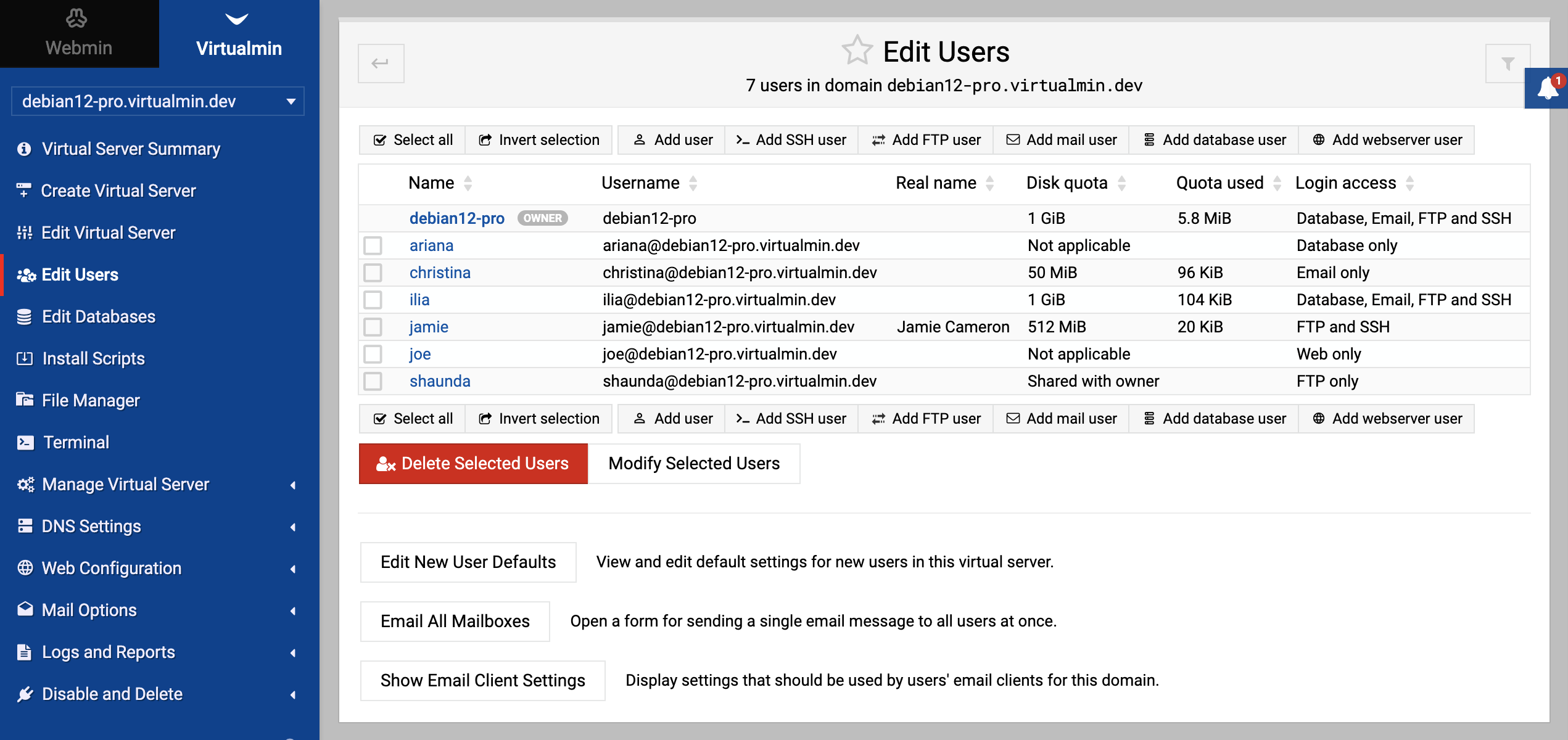Image resolution: width=1568 pixels, height=740 pixels.
Task: Click the Logs and Reports document icon
Action: [24, 652]
